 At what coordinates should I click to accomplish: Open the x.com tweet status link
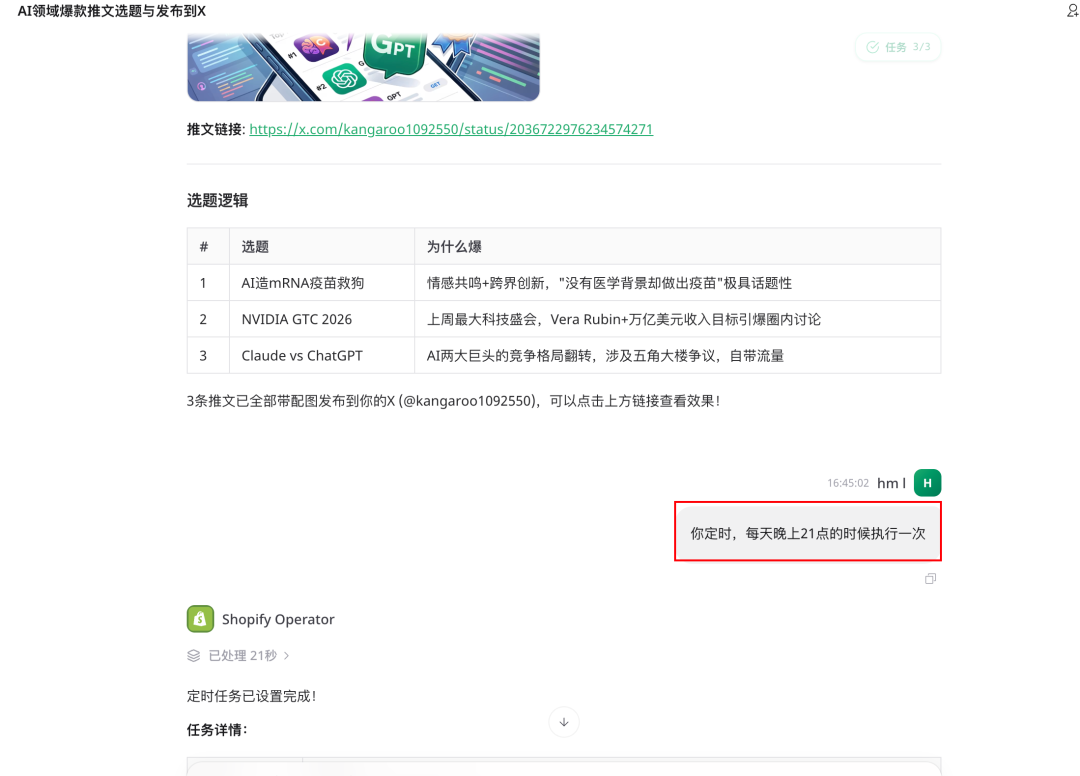click(451, 129)
